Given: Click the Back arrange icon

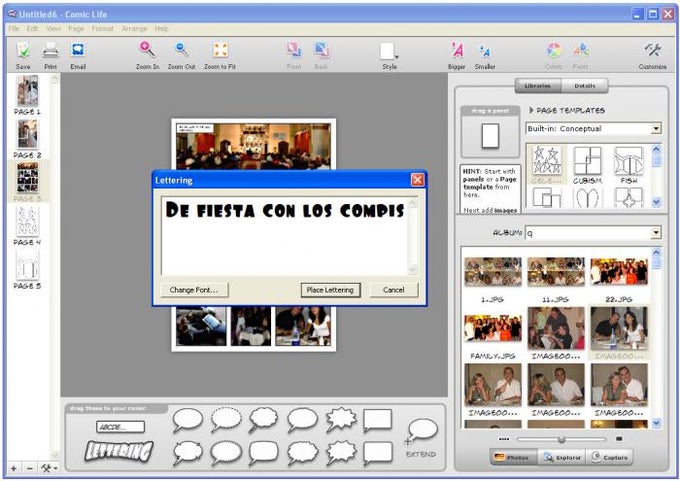Looking at the screenshot, I should coord(321,51).
